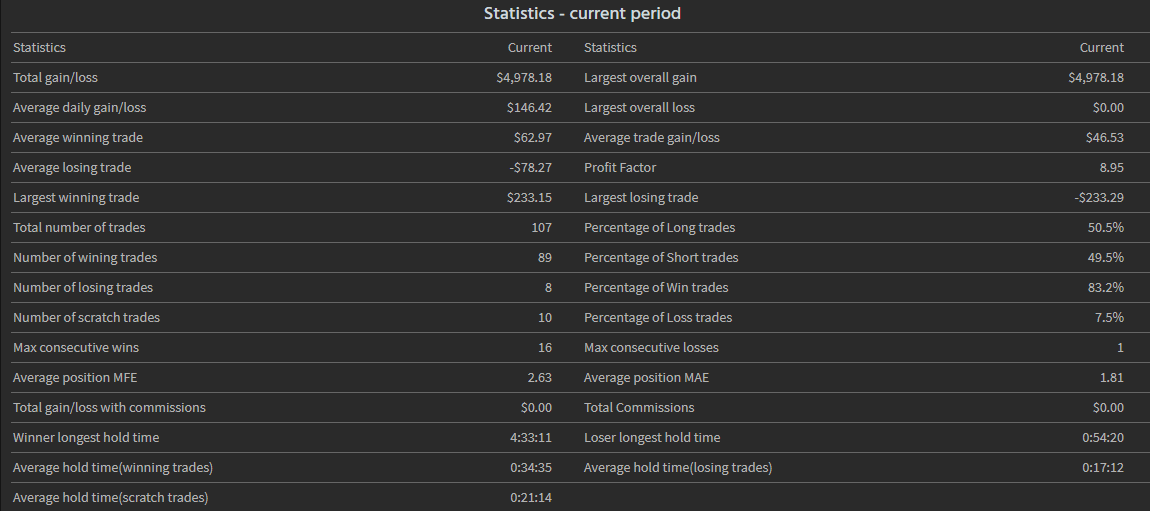
Task: Select the Loser longest hold time label
Action: (x=652, y=438)
